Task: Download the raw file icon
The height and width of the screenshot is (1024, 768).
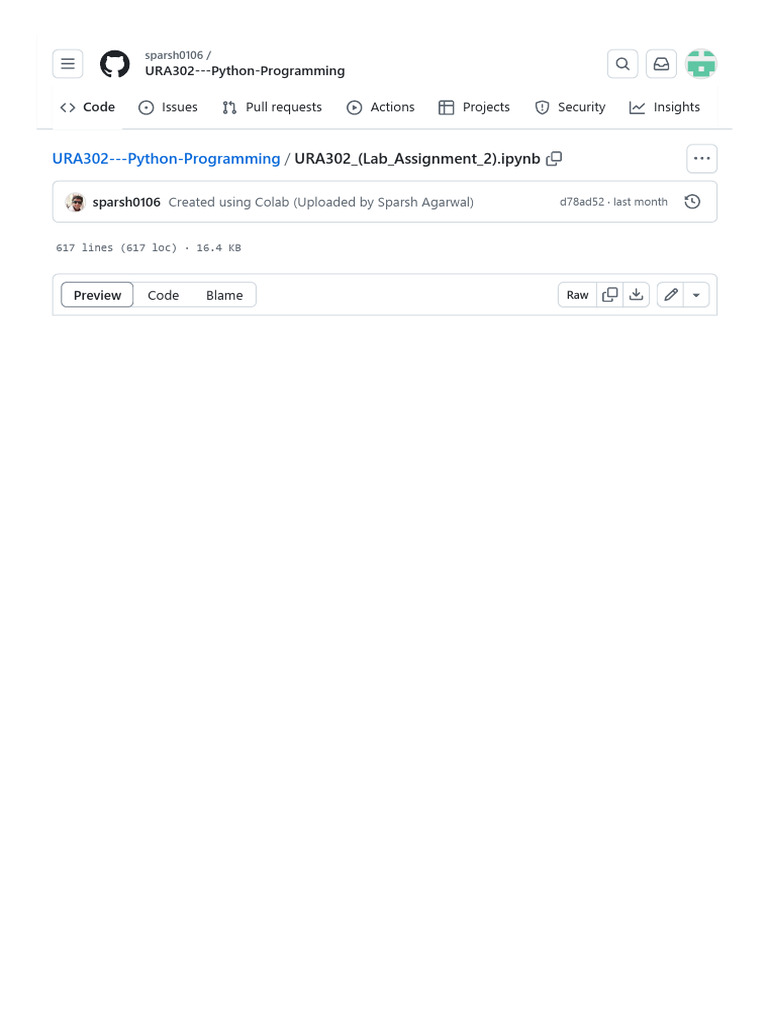Action: (x=636, y=295)
